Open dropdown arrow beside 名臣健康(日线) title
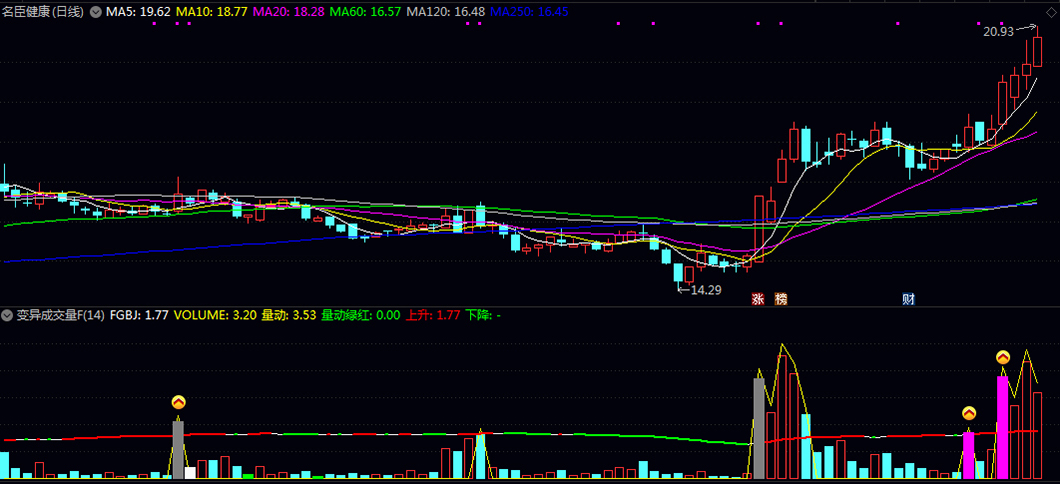 point(95,11)
